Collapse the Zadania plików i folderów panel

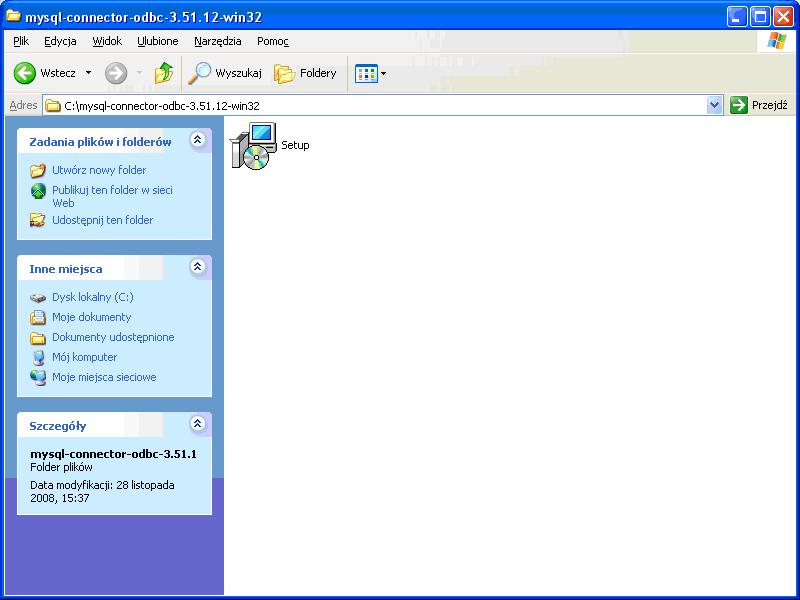click(x=197, y=141)
